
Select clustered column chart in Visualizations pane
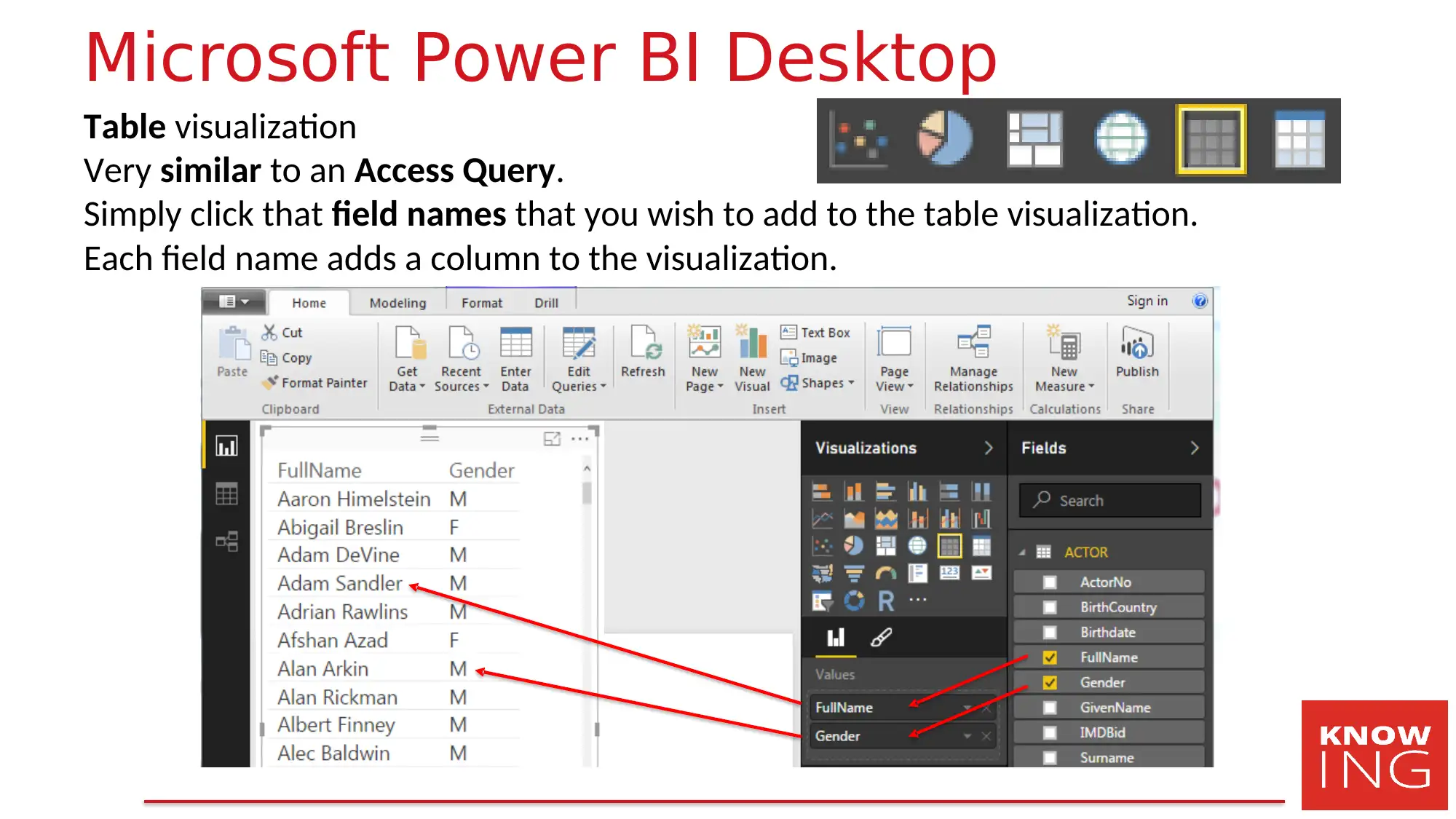[x=917, y=492]
